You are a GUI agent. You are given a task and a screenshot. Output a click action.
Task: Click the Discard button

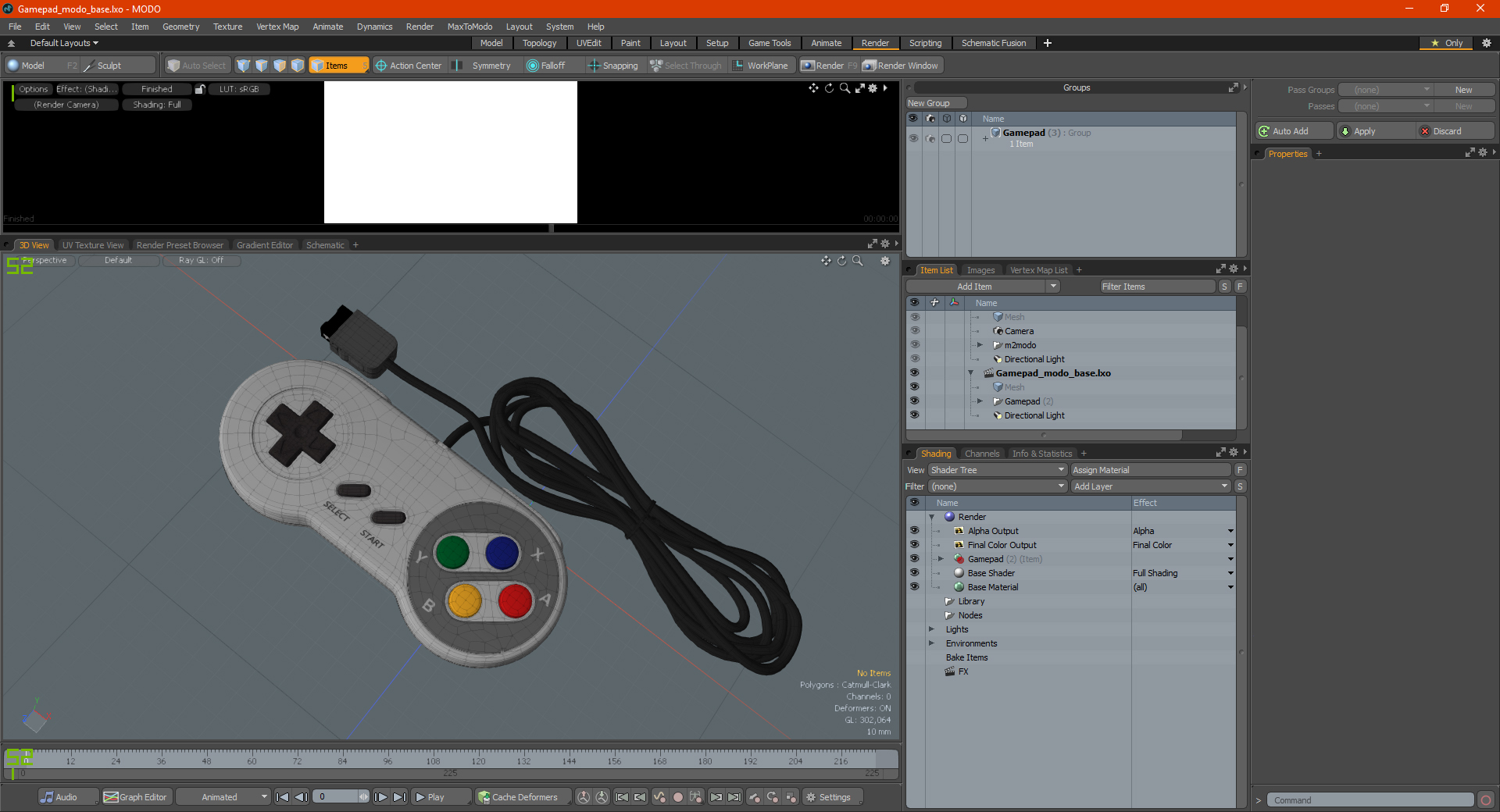point(1455,131)
